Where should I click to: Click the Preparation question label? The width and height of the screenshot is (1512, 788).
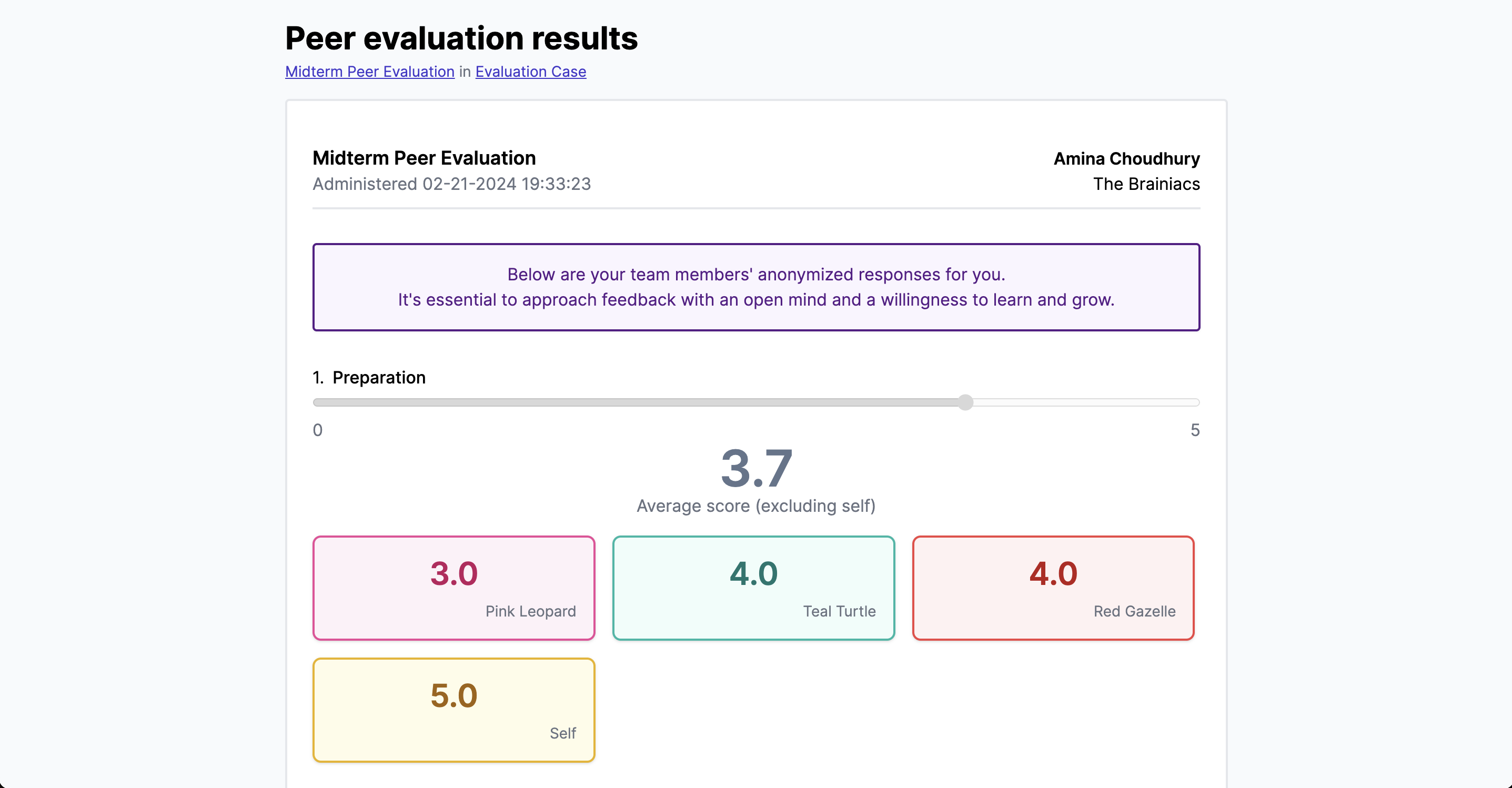(379, 377)
